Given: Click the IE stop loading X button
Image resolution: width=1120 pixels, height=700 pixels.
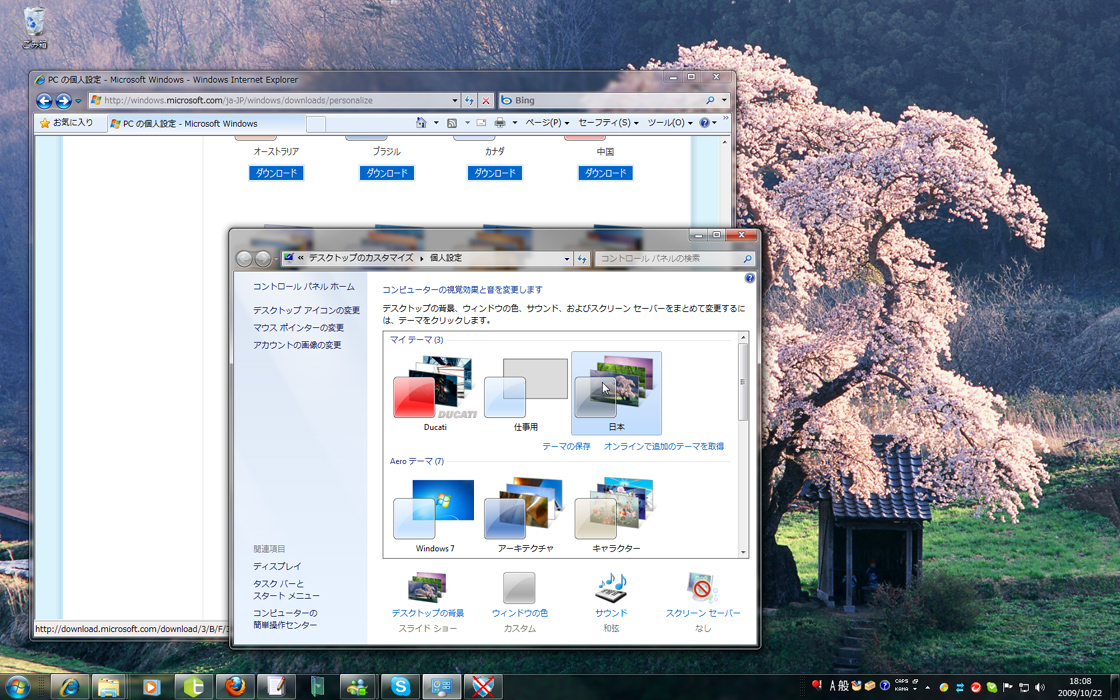Looking at the screenshot, I should pyautogui.click(x=486, y=101).
